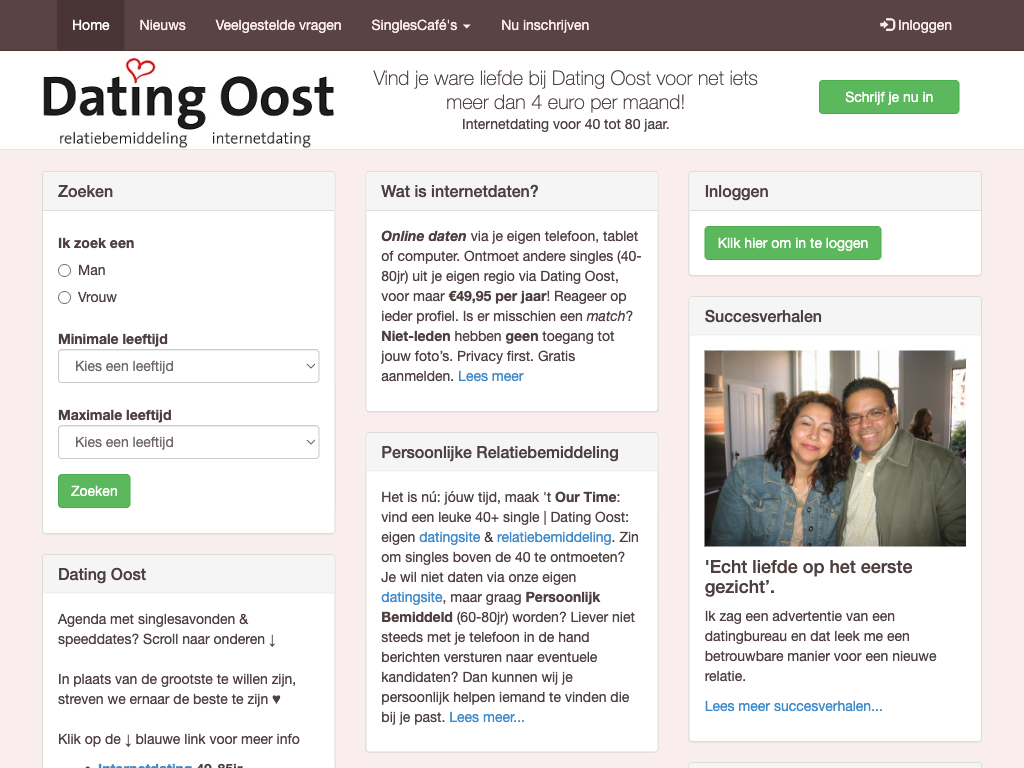Screen dimensions: 1024x768
Task: Click the Wat is internetdaten? heading
Action: (460, 191)
